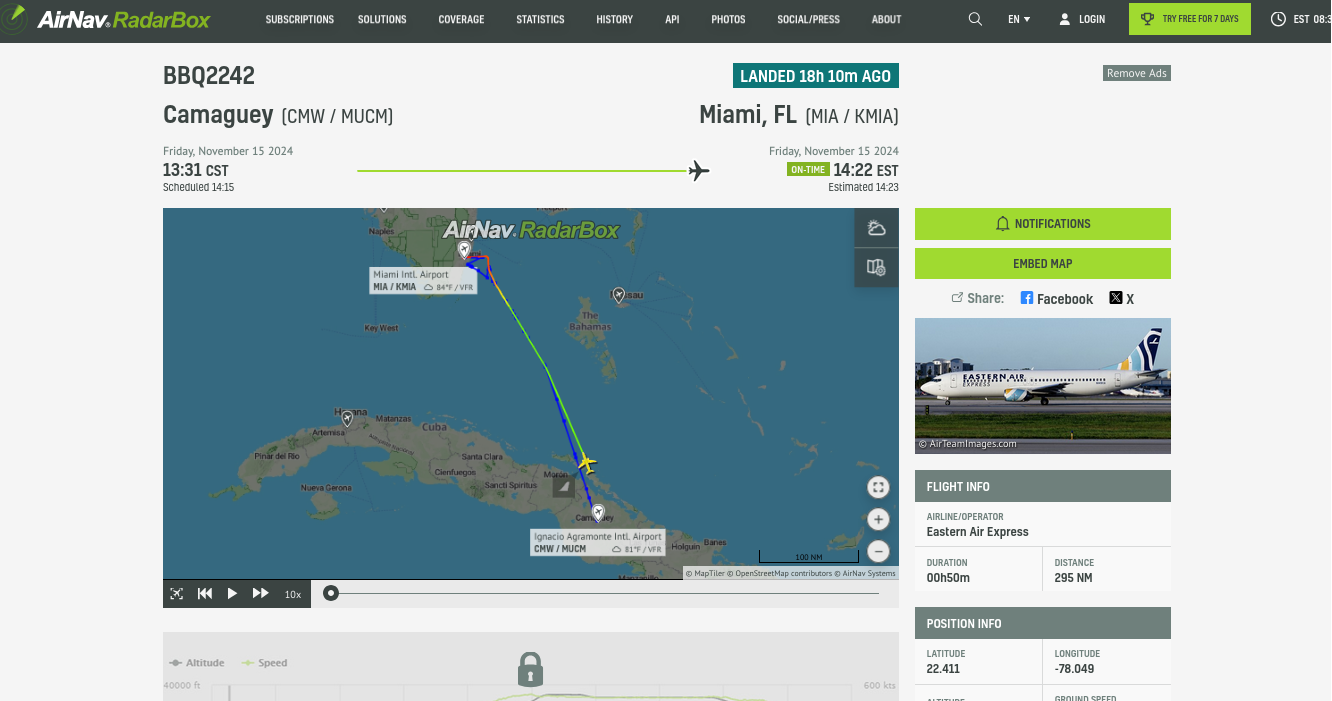Click the 295 NM distance value
1332x701 pixels.
point(1075,578)
